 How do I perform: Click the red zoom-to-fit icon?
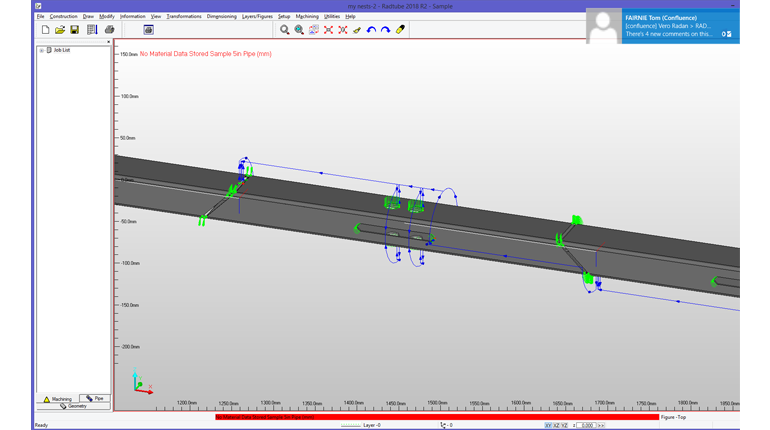pyautogui.click(x=328, y=30)
